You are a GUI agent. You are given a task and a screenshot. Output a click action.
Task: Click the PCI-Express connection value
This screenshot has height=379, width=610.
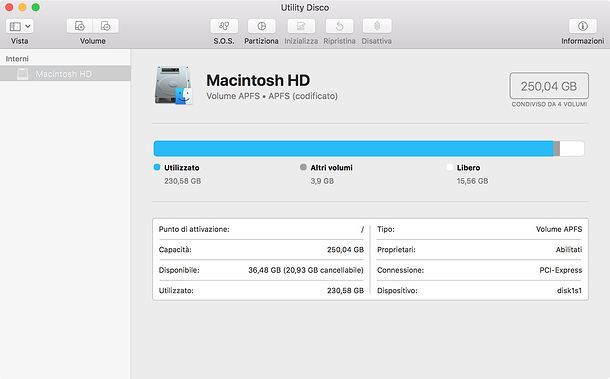tap(561, 270)
